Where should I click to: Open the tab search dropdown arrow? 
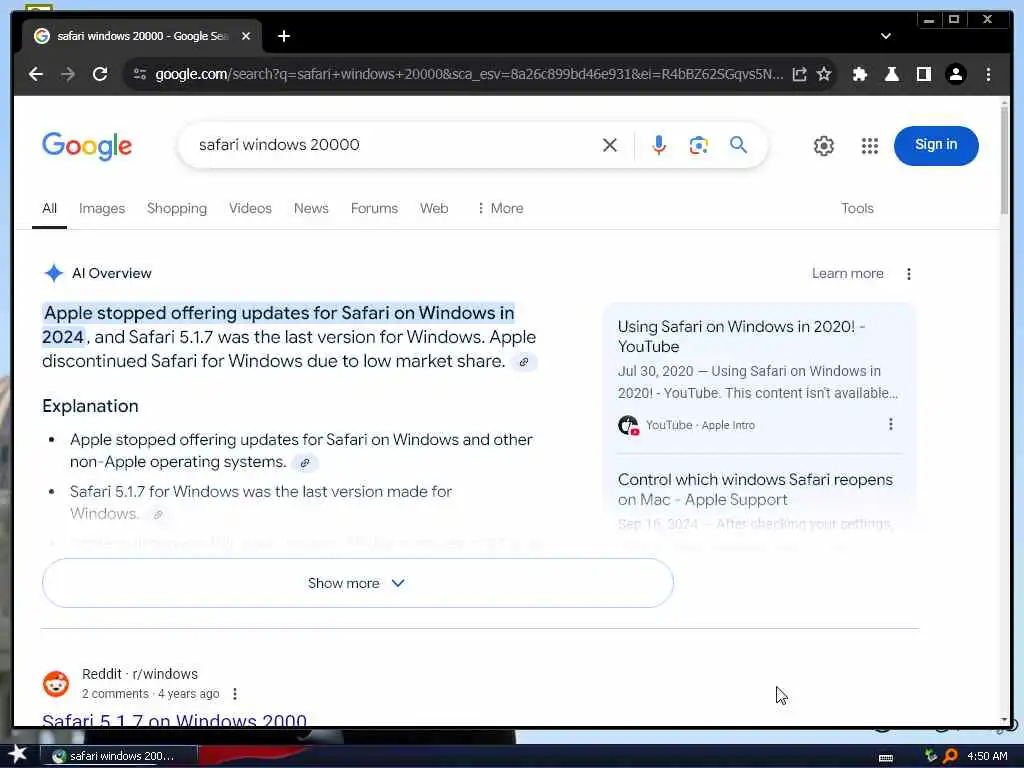coord(886,36)
